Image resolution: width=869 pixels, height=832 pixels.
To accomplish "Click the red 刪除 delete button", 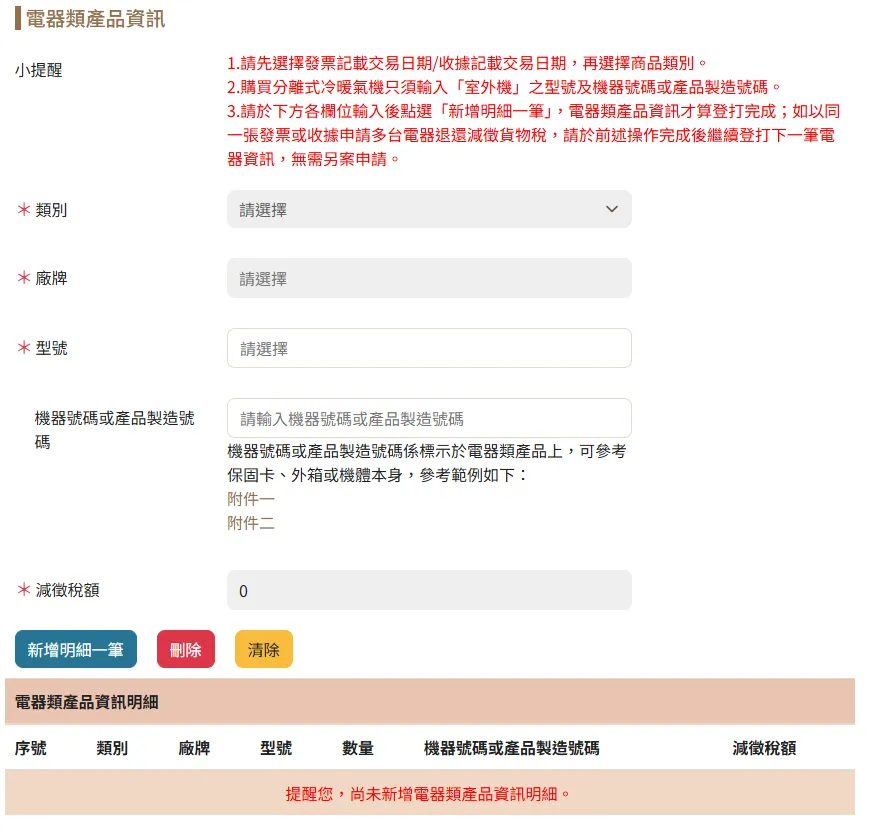I will point(185,649).
